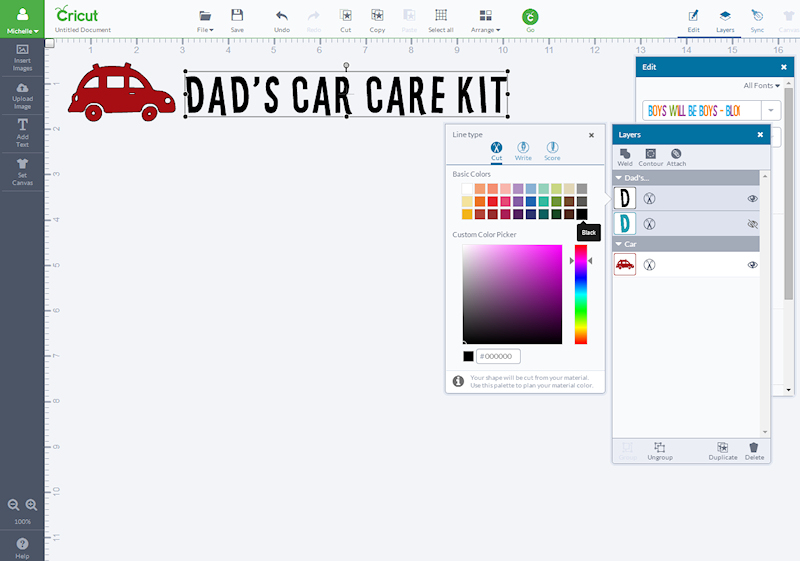Click the Untitled Document title
The height and width of the screenshot is (561, 800).
pos(83,30)
